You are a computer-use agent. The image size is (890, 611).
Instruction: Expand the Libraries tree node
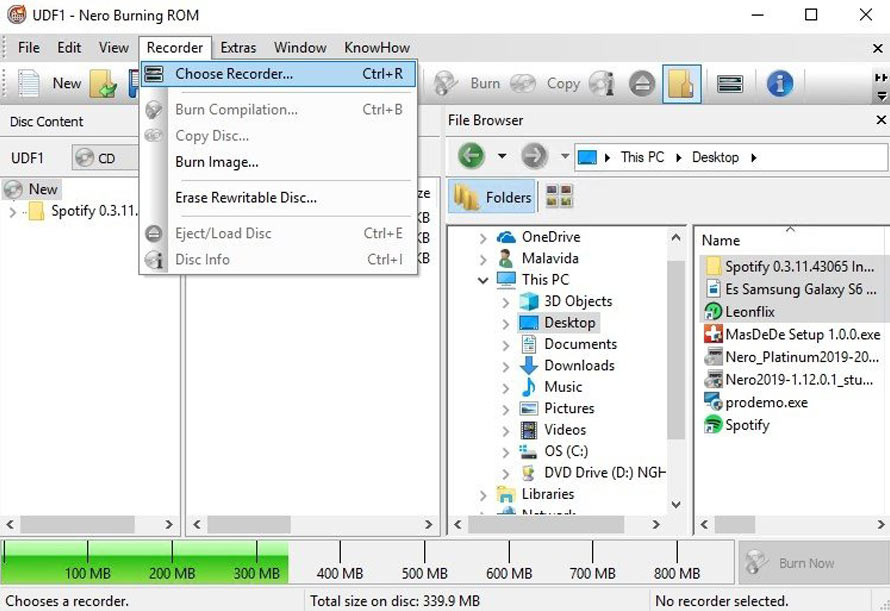[x=483, y=495]
